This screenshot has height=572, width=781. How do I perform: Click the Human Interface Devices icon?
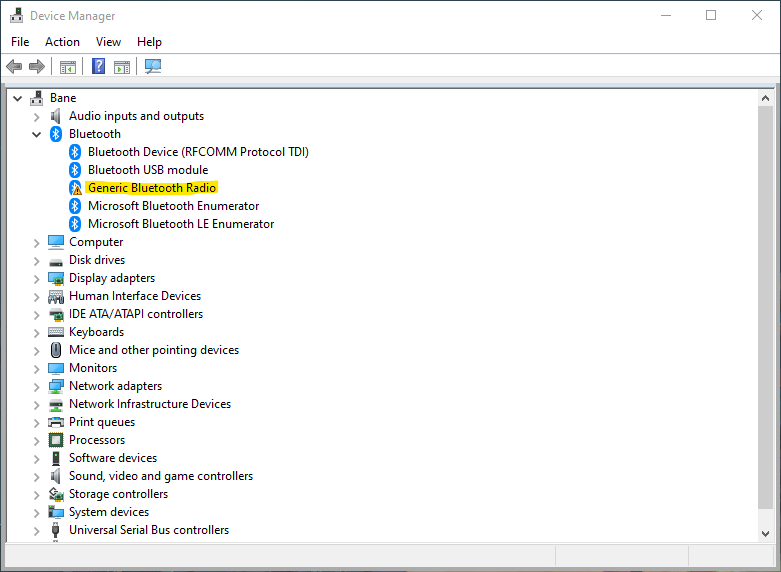click(x=56, y=296)
